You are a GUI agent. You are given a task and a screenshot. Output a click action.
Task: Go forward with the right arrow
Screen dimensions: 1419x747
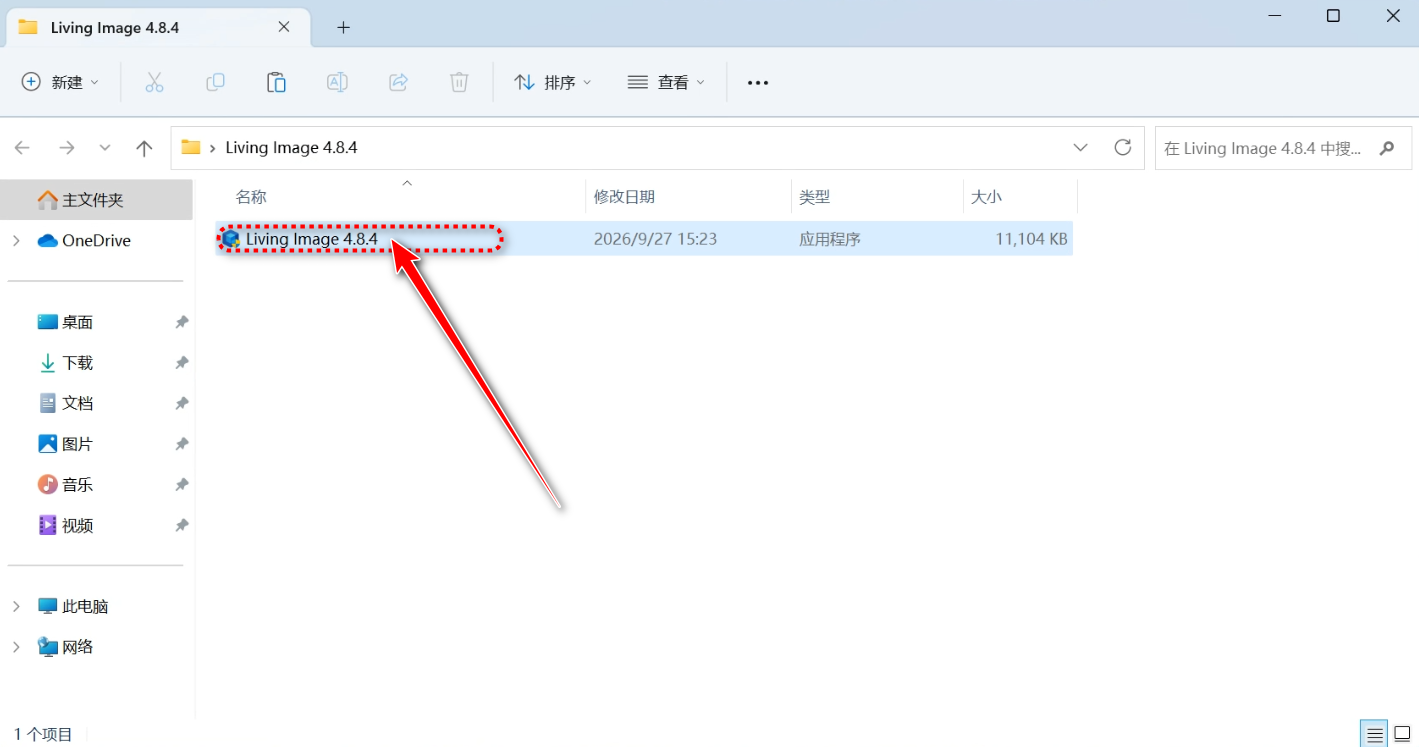67,148
